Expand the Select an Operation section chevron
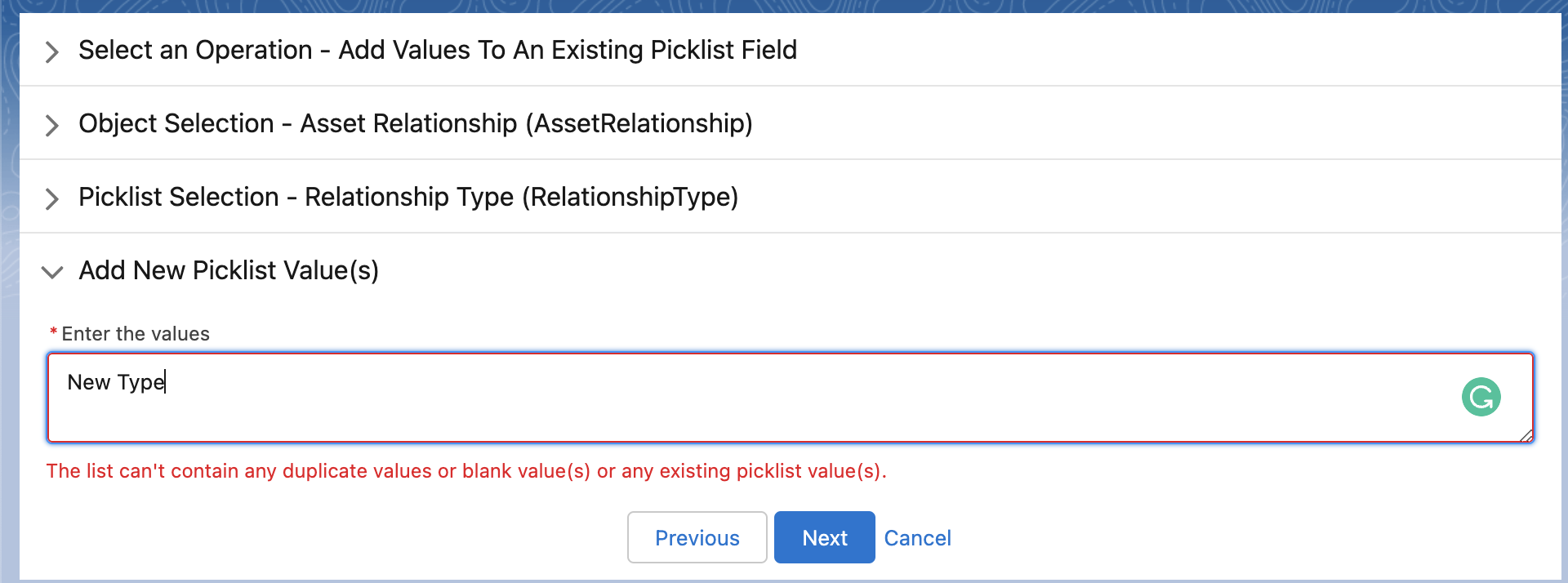The height and width of the screenshot is (583, 1568). (x=51, y=51)
